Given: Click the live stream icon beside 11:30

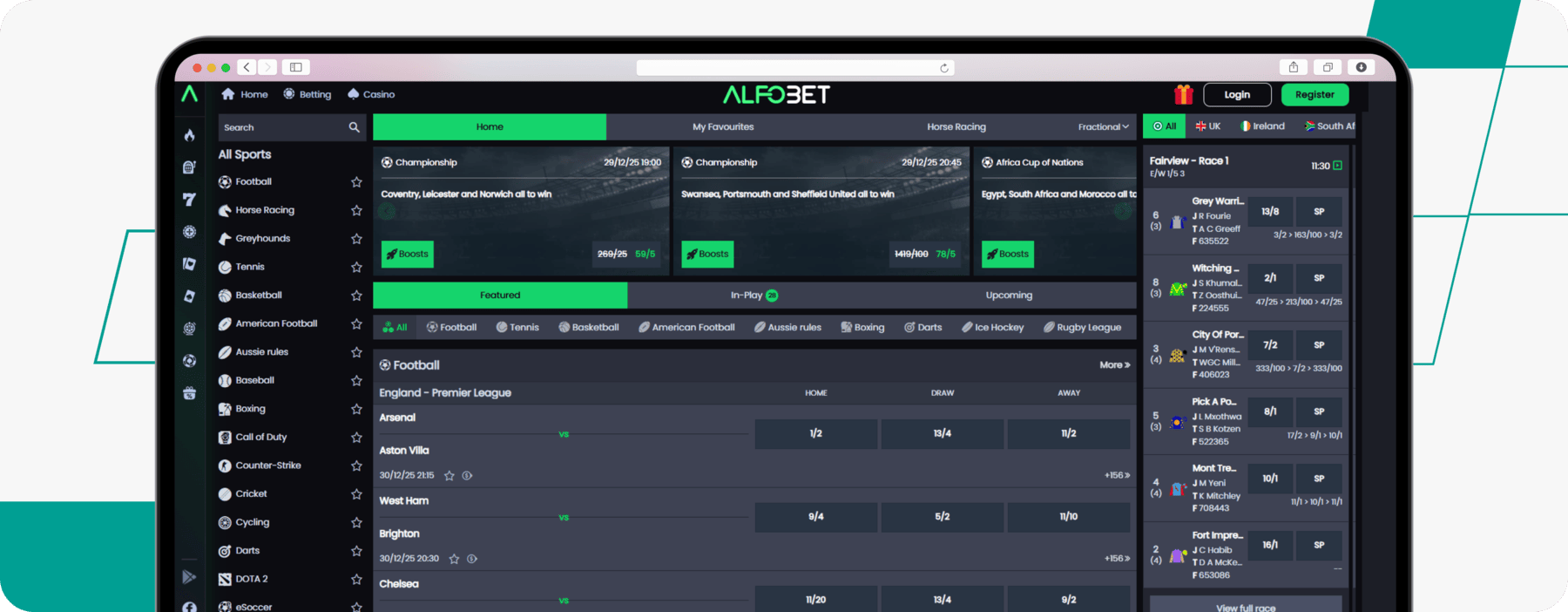Looking at the screenshot, I should (1338, 166).
